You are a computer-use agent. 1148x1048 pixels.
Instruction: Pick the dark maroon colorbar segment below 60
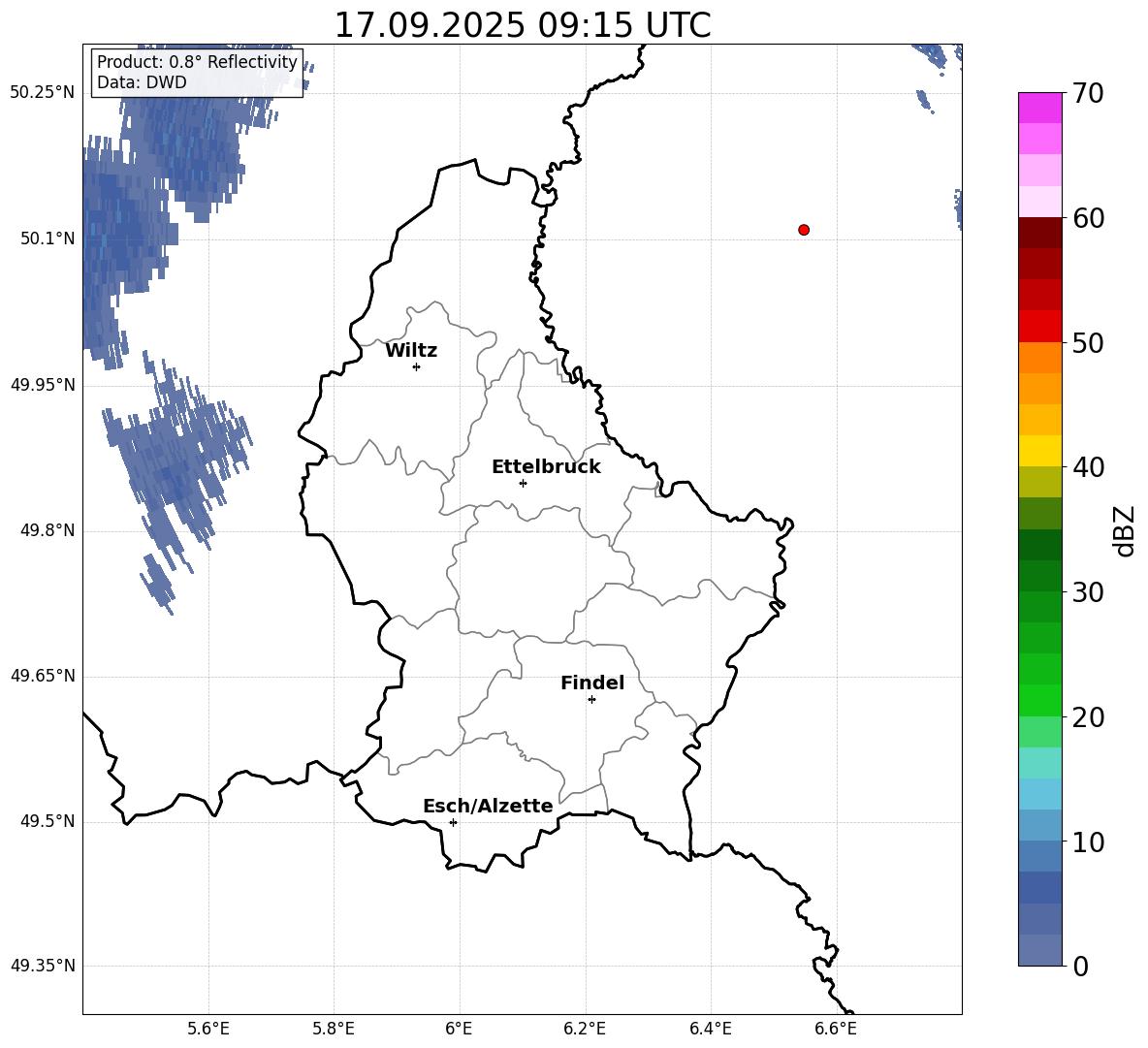click(x=1040, y=233)
